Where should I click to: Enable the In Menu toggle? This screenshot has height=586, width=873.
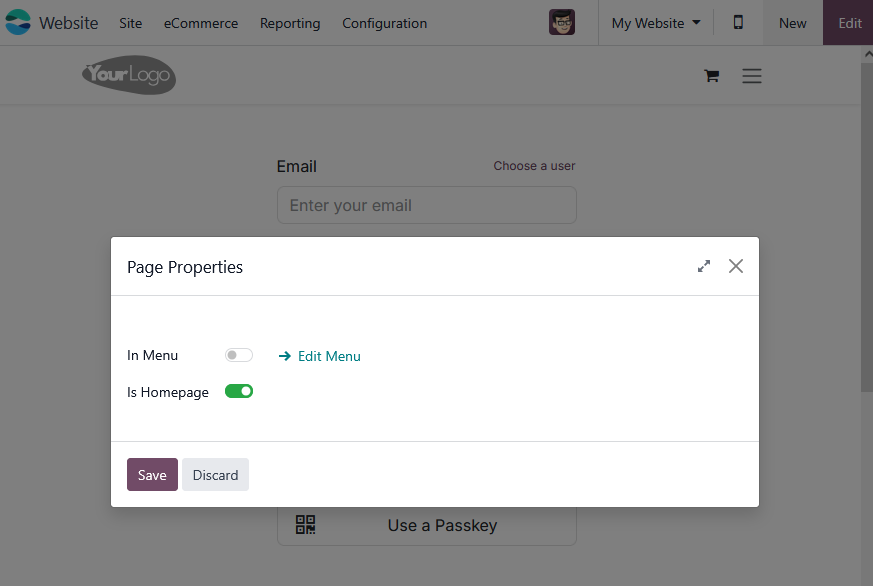(x=239, y=355)
